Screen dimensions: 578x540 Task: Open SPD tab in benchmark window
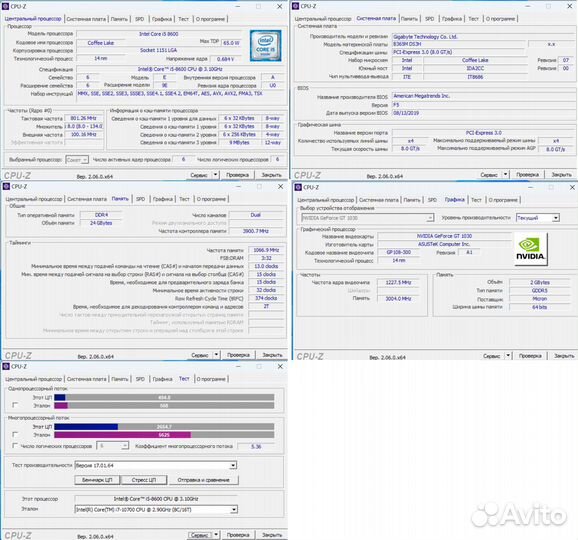tap(140, 379)
